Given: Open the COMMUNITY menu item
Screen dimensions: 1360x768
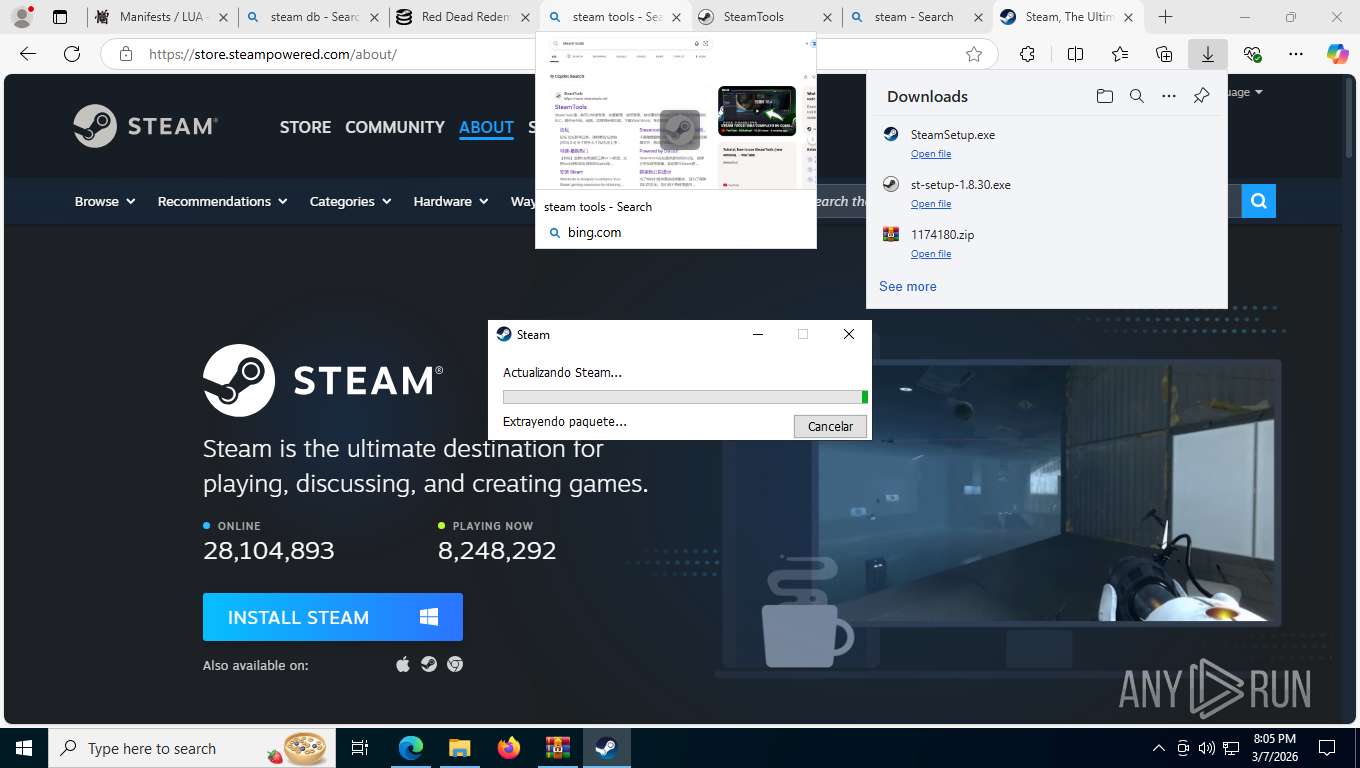Looking at the screenshot, I should click(395, 127).
